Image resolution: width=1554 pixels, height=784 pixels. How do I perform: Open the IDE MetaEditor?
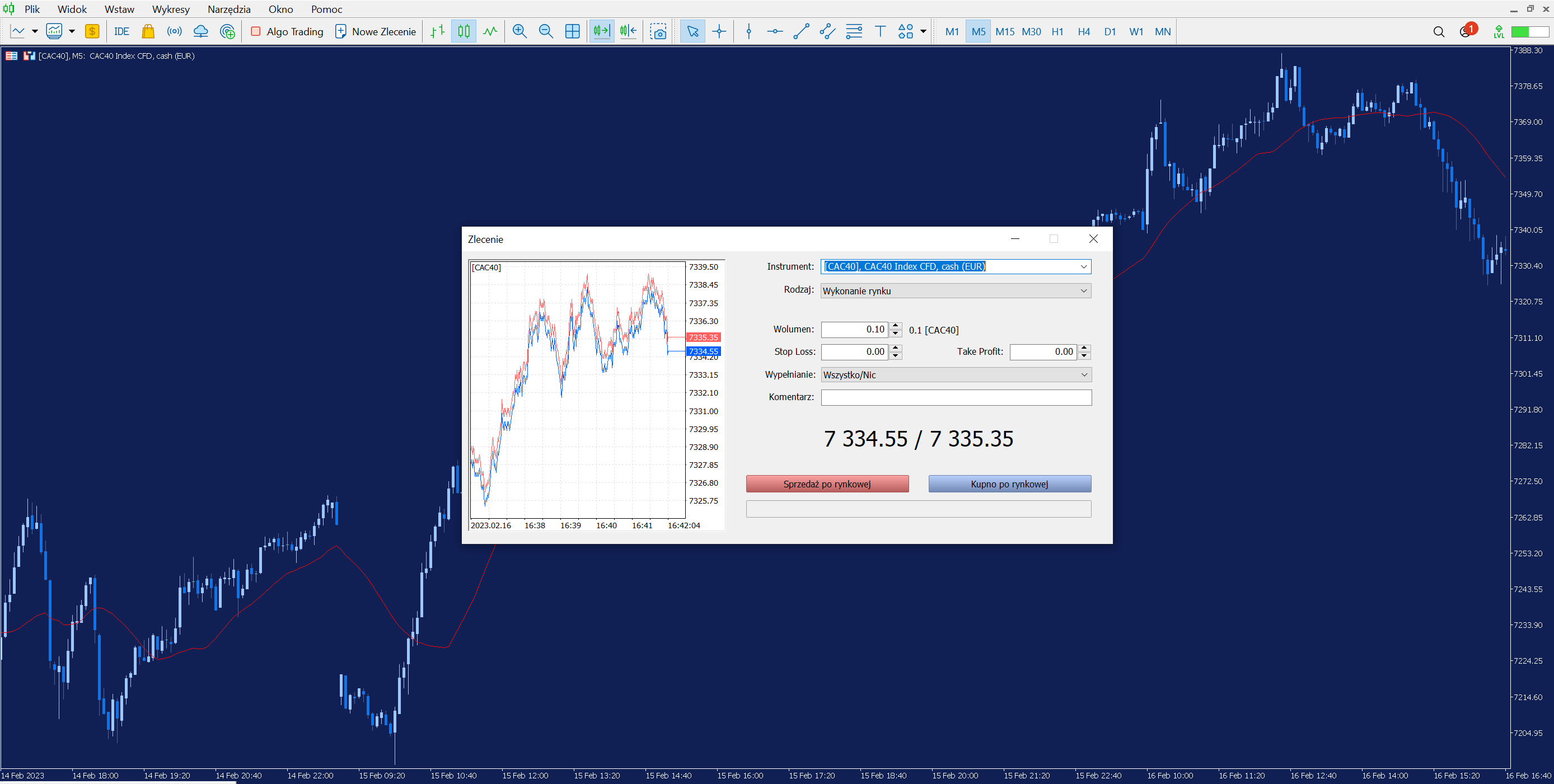click(121, 31)
